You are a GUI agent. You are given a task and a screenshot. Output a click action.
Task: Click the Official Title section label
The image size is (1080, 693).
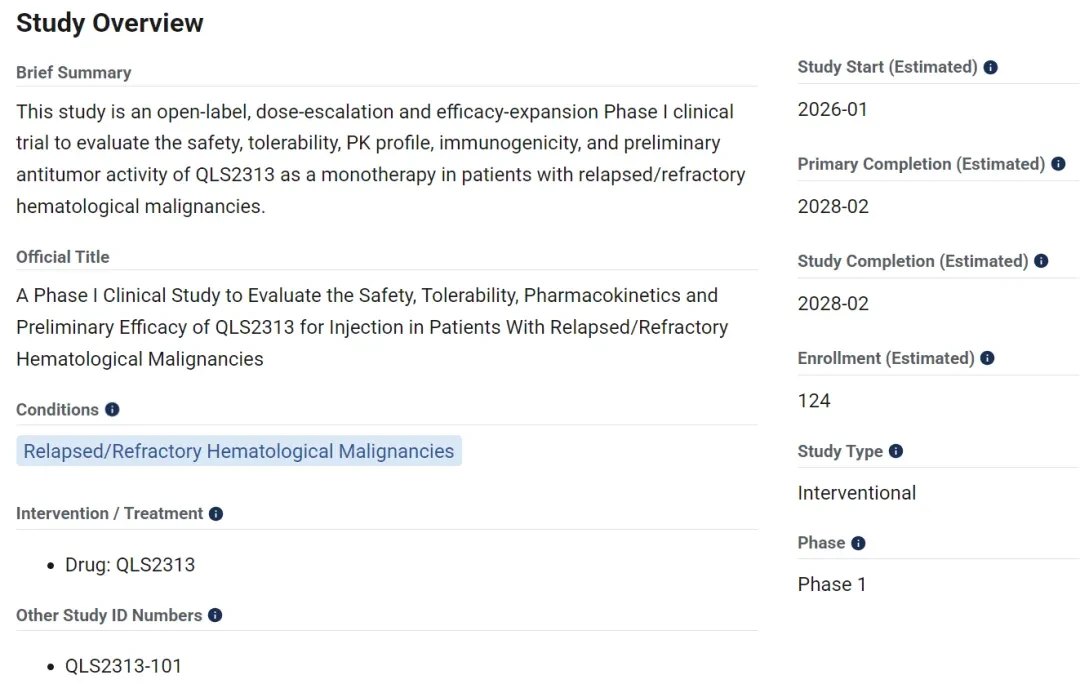coord(63,257)
